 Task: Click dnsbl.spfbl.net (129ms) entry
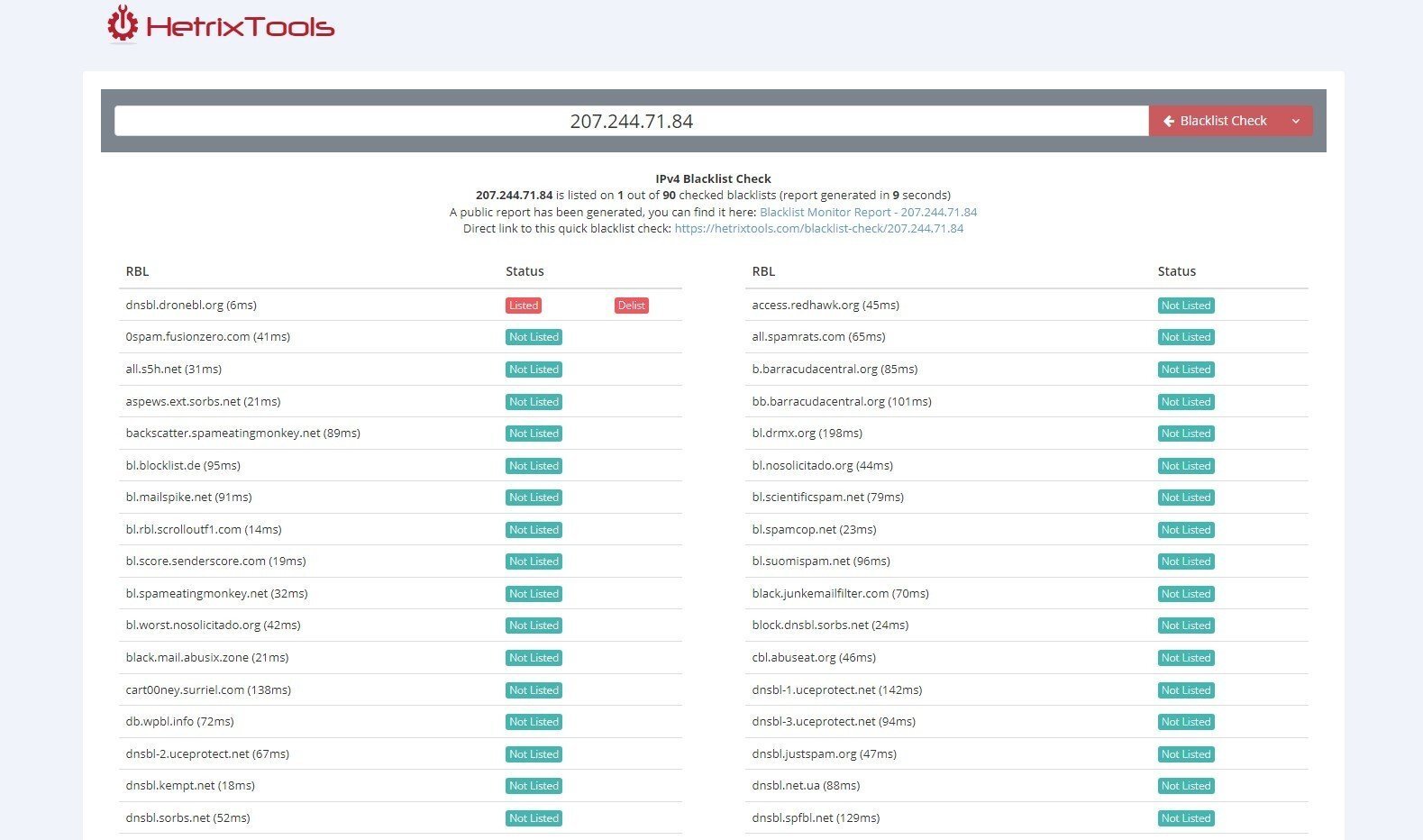click(x=816, y=817)
